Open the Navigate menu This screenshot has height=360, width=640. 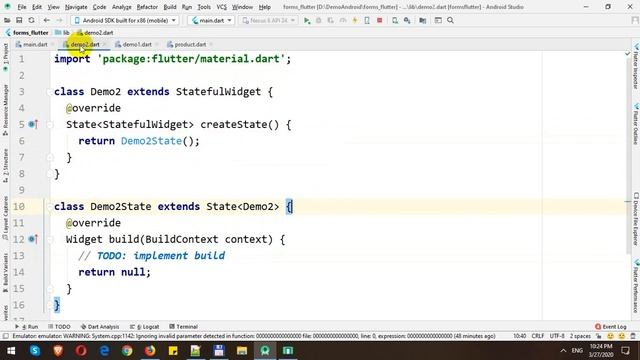tap(76, 7)
